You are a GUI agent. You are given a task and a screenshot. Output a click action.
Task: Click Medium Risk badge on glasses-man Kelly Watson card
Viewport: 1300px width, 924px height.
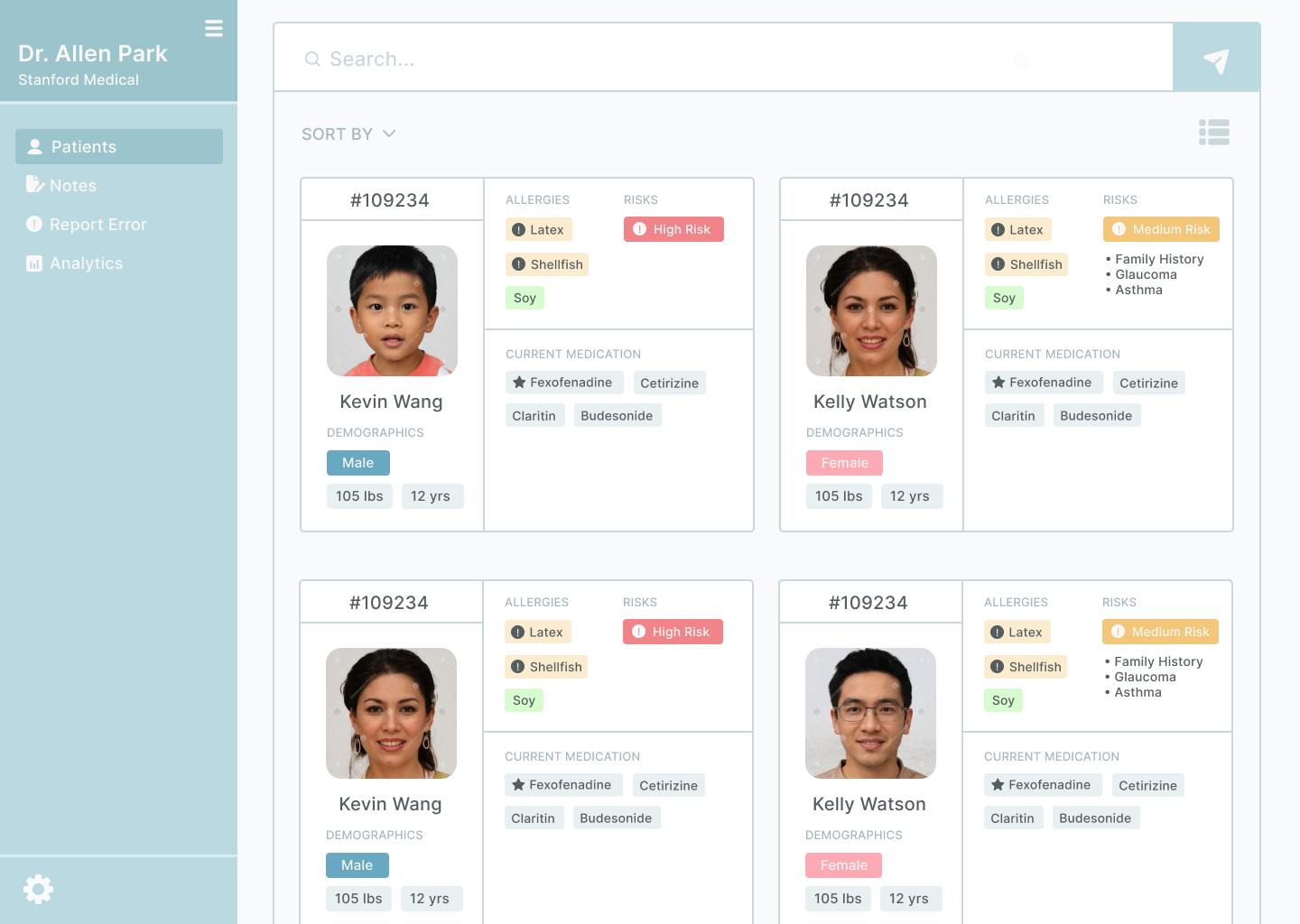[x=1160, y=632]
